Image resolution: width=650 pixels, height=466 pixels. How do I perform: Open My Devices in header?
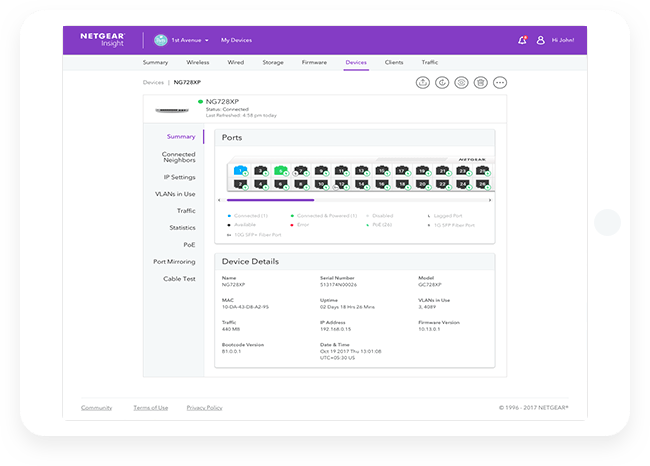click(236, 40)
